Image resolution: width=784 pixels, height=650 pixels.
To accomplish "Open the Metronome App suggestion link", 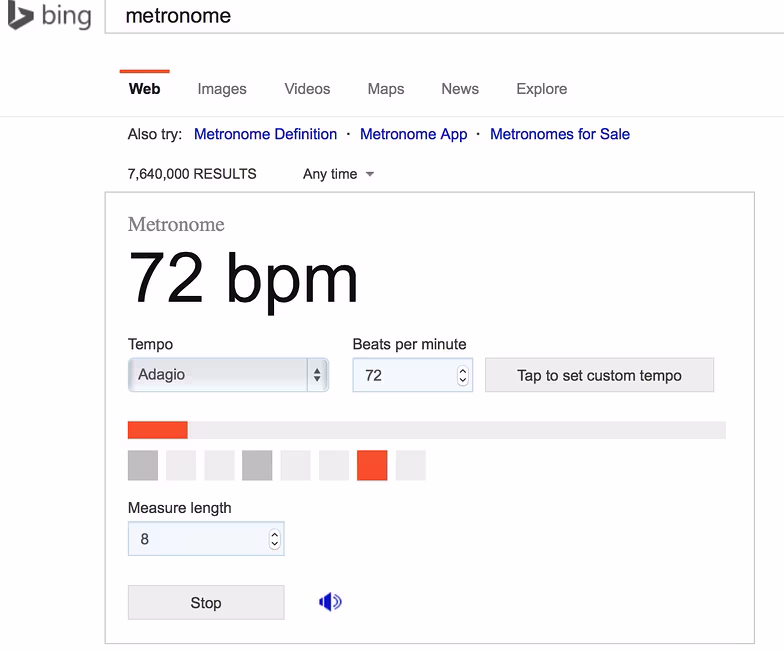I will tap(414, 134).
